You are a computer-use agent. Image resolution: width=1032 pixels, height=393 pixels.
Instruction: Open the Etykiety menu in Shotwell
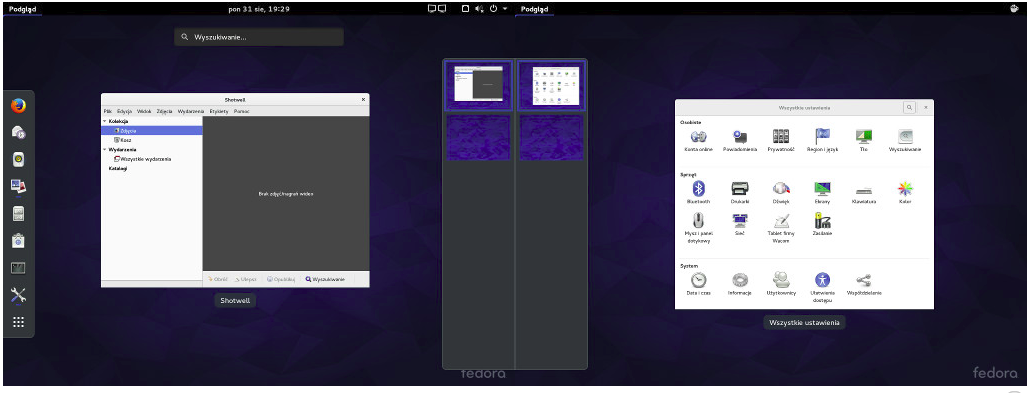click(x=219, y=111)
